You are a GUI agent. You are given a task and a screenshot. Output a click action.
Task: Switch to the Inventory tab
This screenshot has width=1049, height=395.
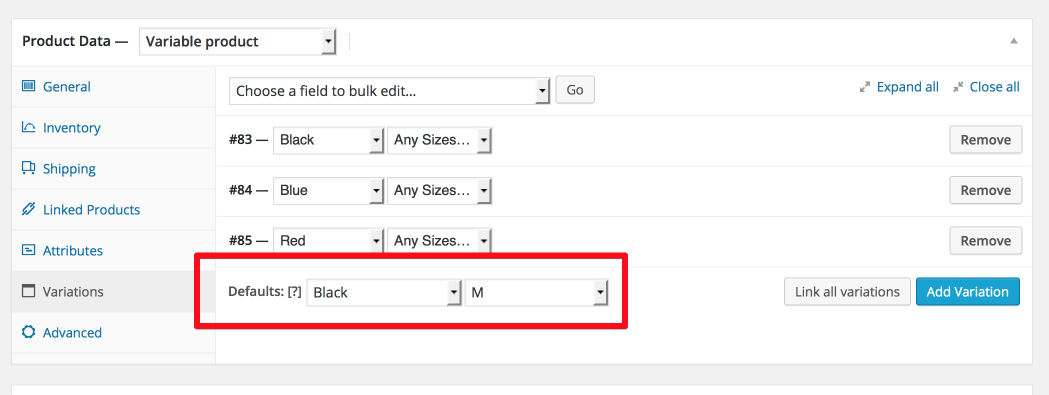point(72,127)
